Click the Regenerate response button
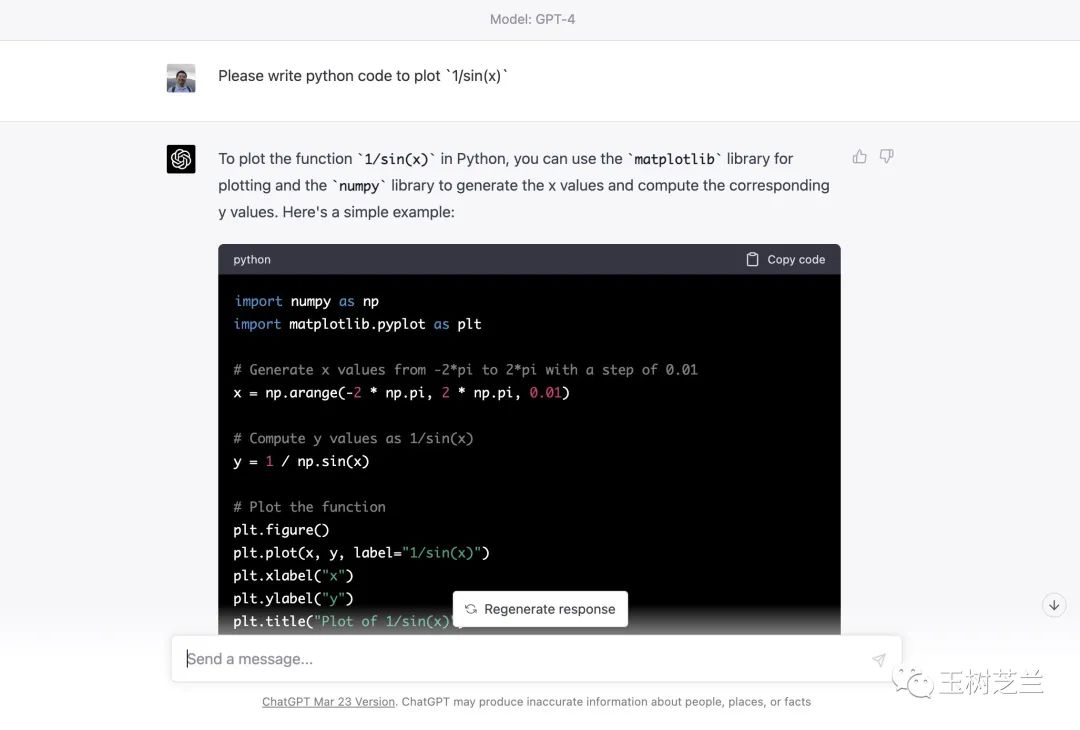Screen dimensions: 1080x730 [x=540, y=609]
